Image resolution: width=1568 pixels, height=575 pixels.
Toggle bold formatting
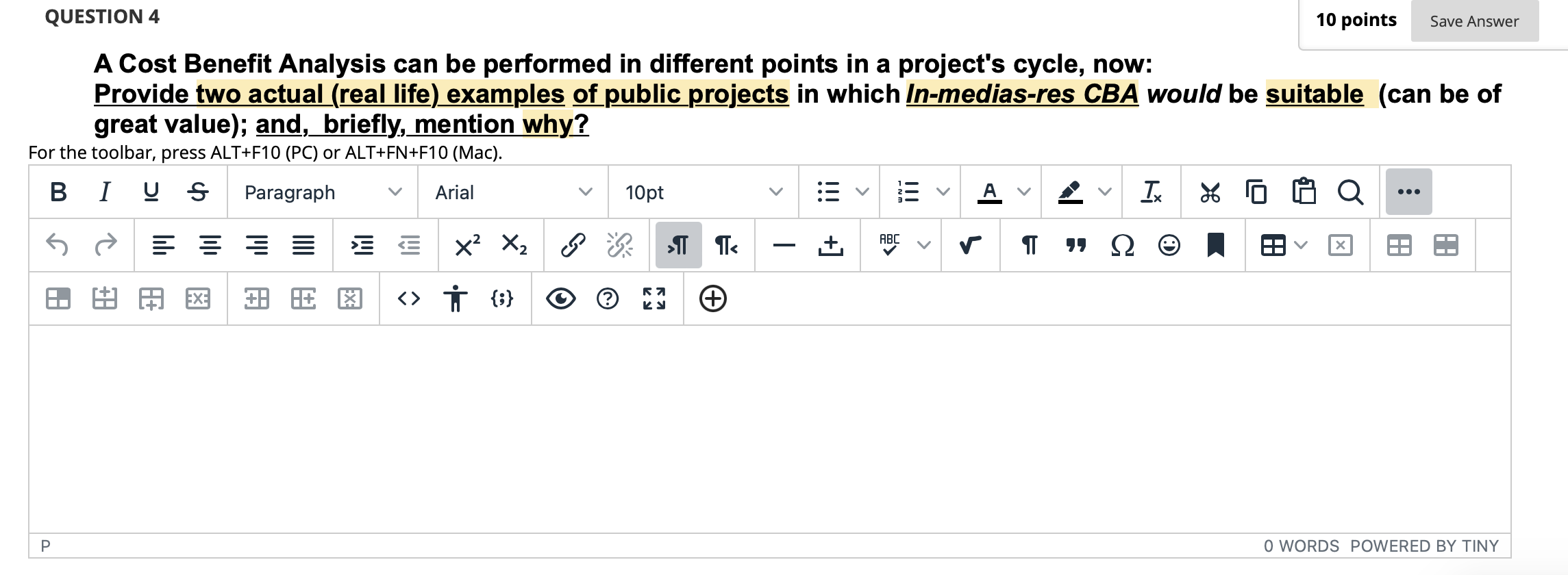[59, 192]
